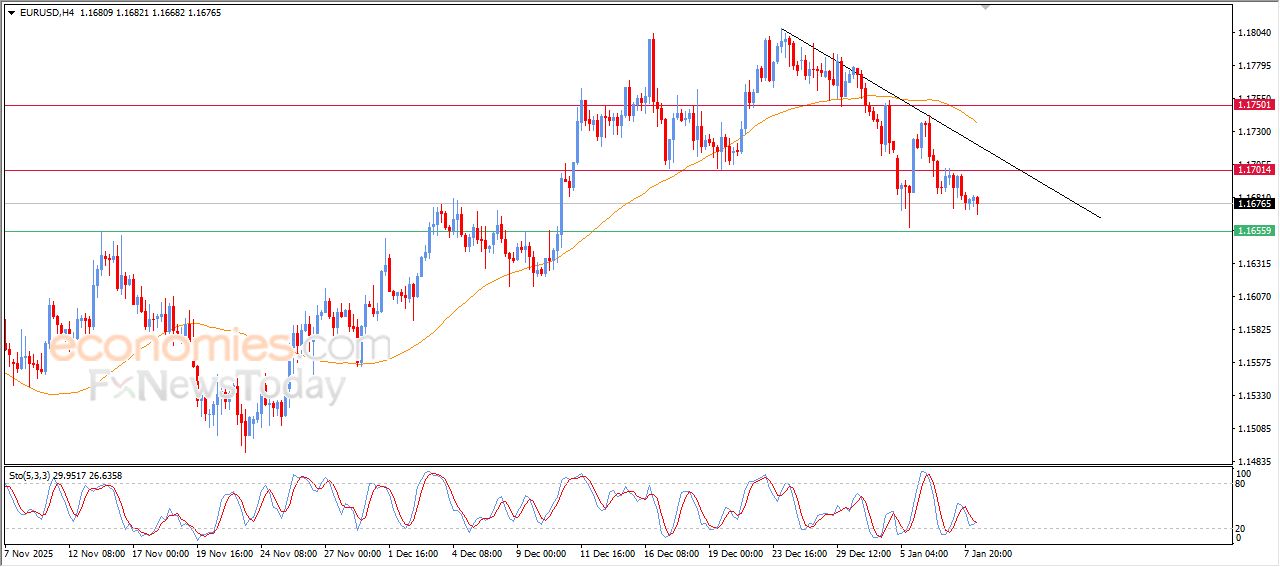Select the black descending trendline
The image size is (1280, 567).
(940, 123)
